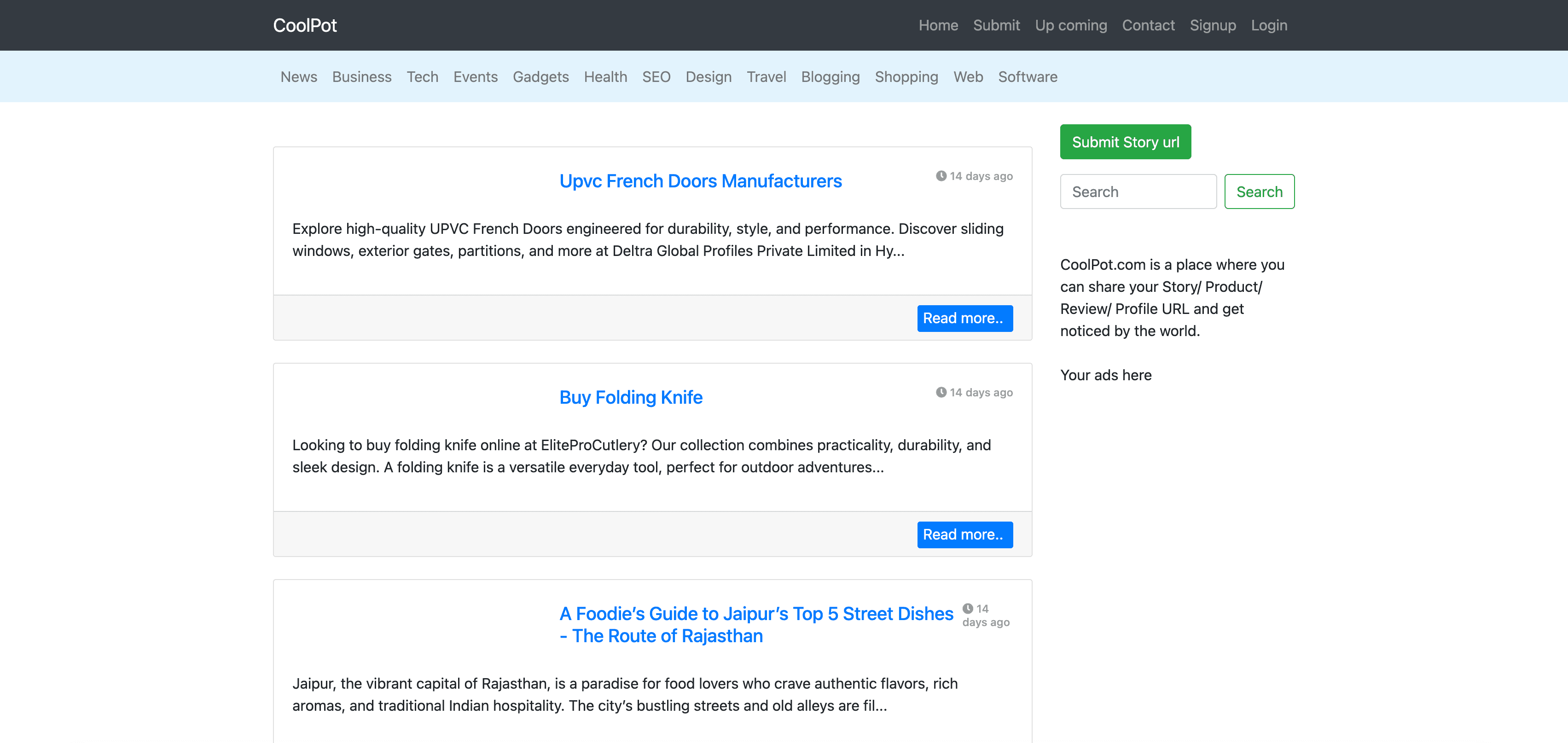Open the Login link
1568x743 pixels.
click(x=1269, y=26)
